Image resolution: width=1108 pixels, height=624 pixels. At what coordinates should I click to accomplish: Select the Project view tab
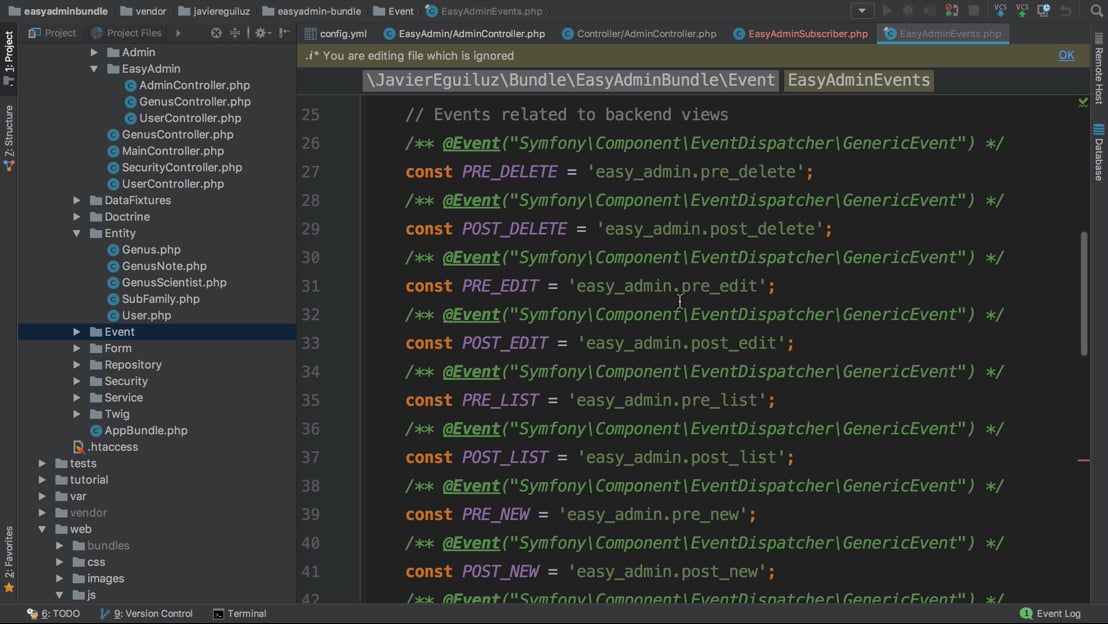52,33
